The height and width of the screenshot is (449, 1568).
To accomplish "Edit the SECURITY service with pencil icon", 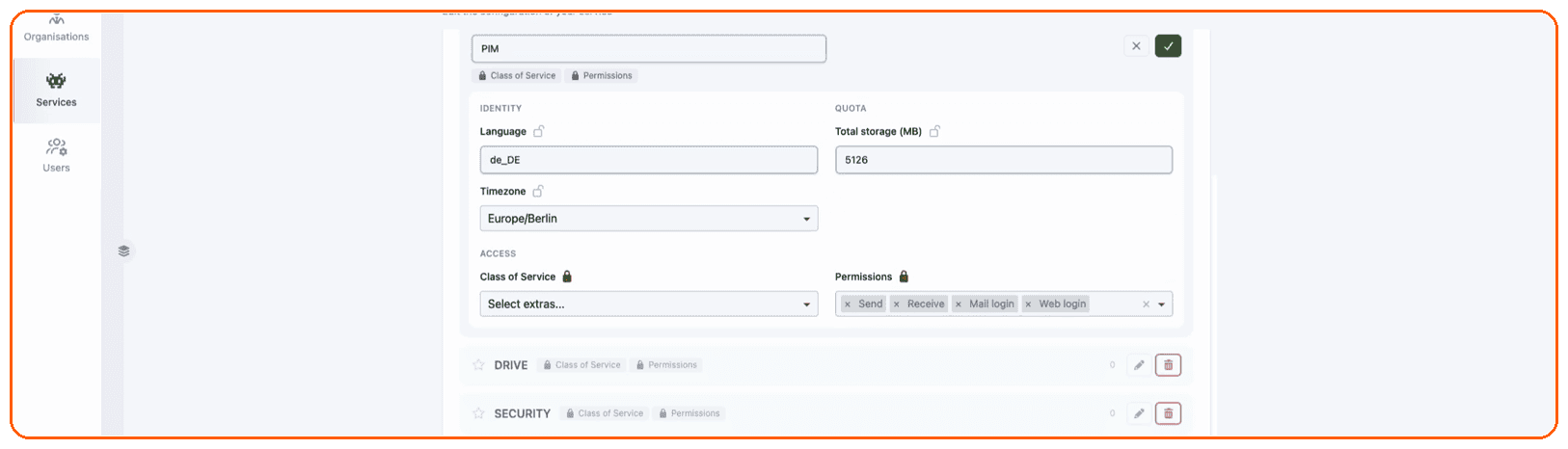I will pyautogui.click(x=1139, y=413).
